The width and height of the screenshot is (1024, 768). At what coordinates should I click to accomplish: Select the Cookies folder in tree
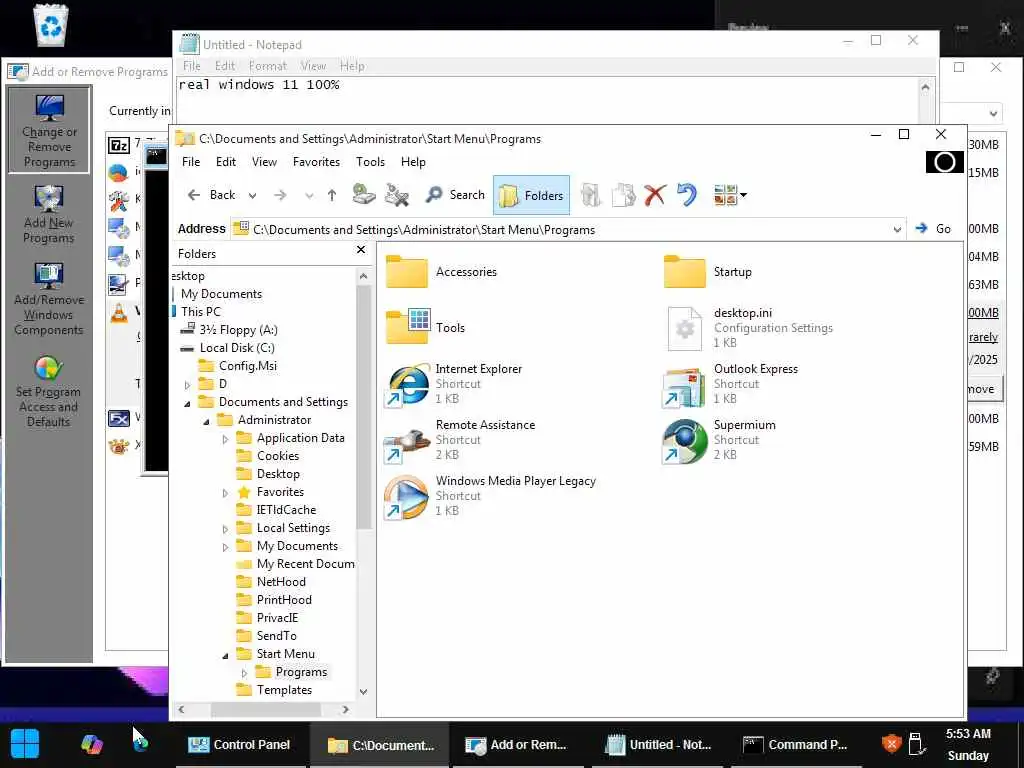(278, 456)
